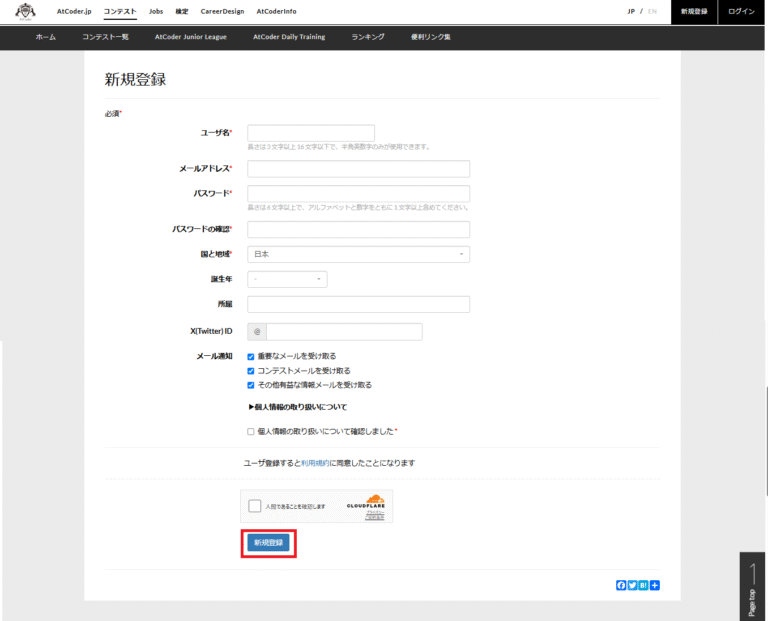Open the 利用規約 terms link
Screen dimensions: 768x621
pyautogui.click(x=315, y=463)
